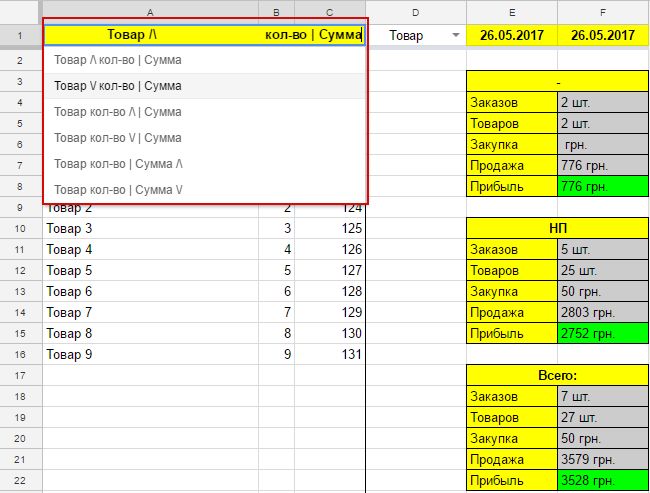Click cell 'Товар 8'
The height and width of the screenshot is (493, 650).
150,333
